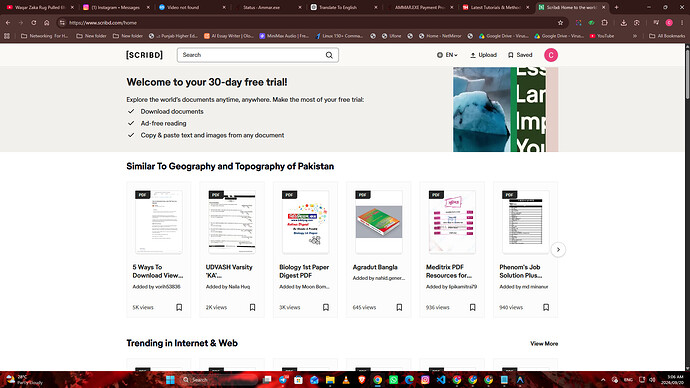Open UDVASH Varsity 'KA' document thumbnail
Image resolution: width=690 pixels, height=388 pixels.
[x=232, y=222]
